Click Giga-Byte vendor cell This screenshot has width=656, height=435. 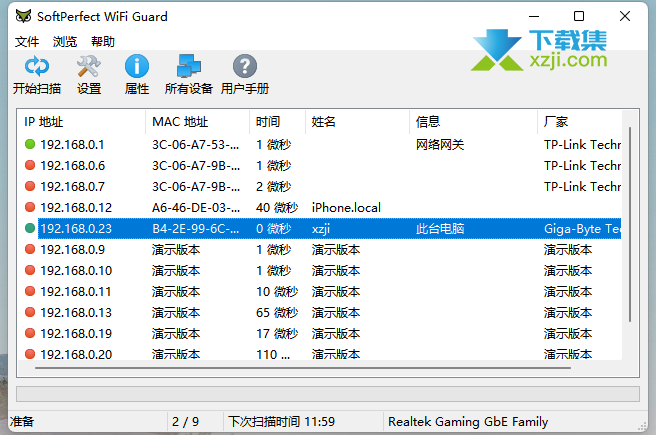582,228
